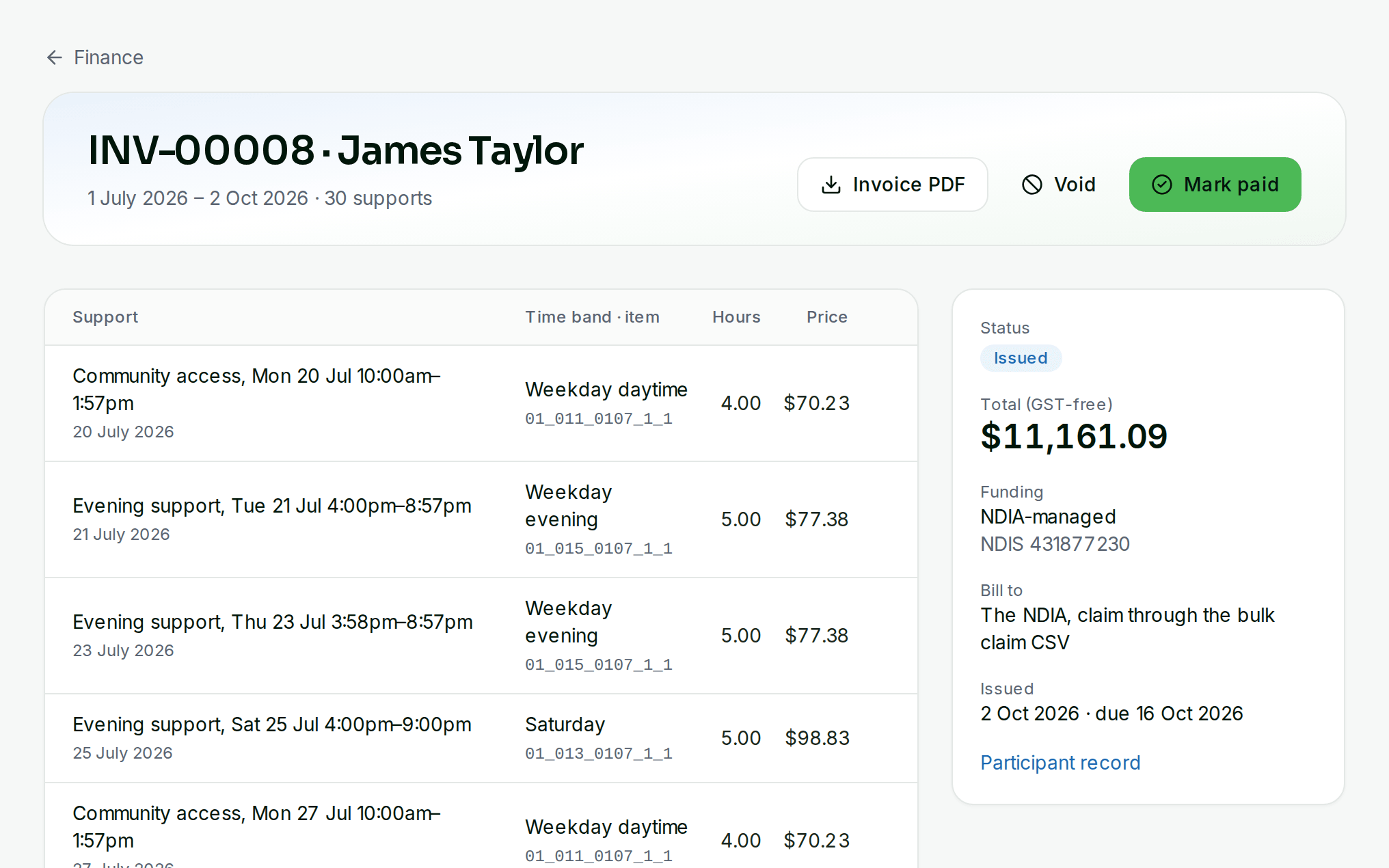Select the total amount $11,161.09
The width and height of the screenshot is (1389, 868).
pos(1074,437)
